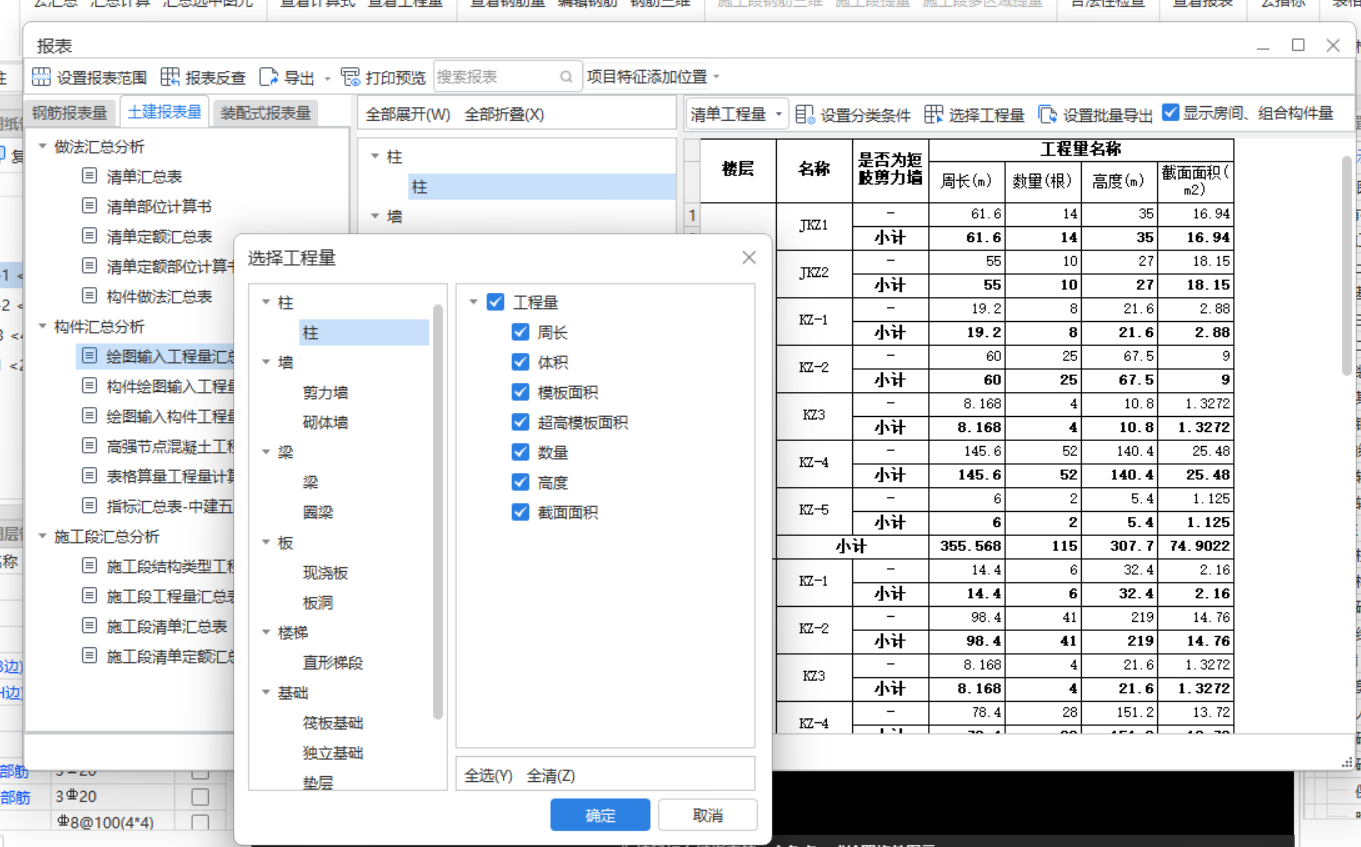Click the 选择工程量 toolbar icon
The height and width of the screenshot is (847, 1361).
pos(934,115)
